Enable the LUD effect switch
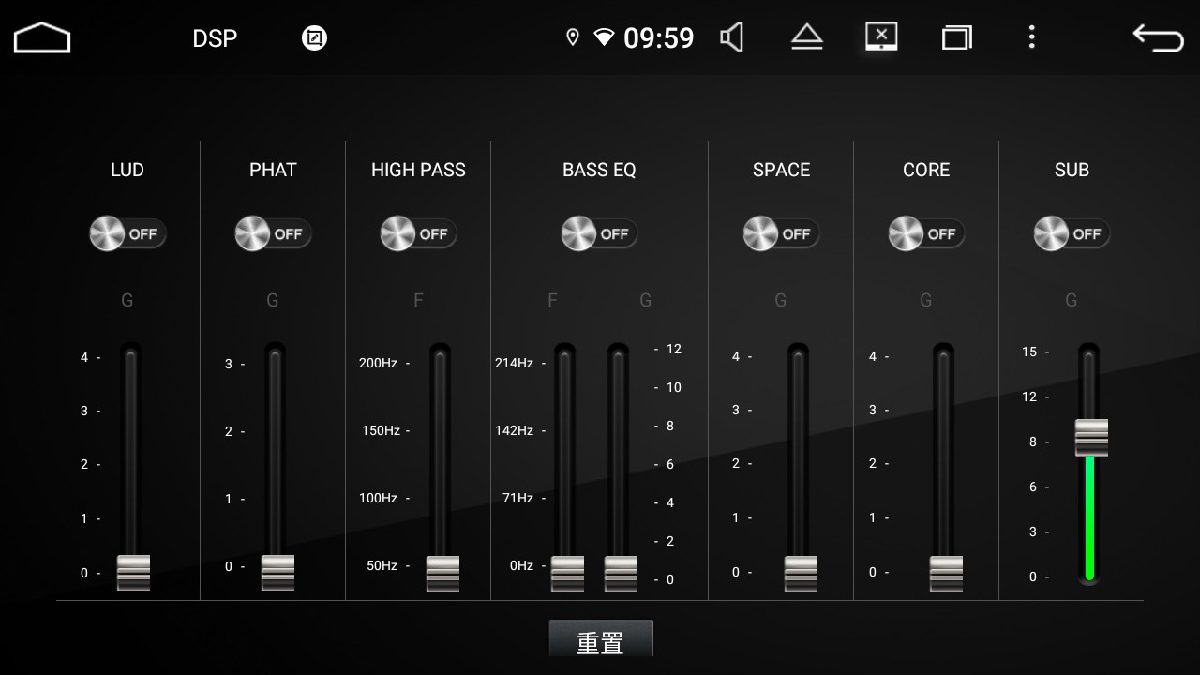The image size is (1200, 675). 127,233
